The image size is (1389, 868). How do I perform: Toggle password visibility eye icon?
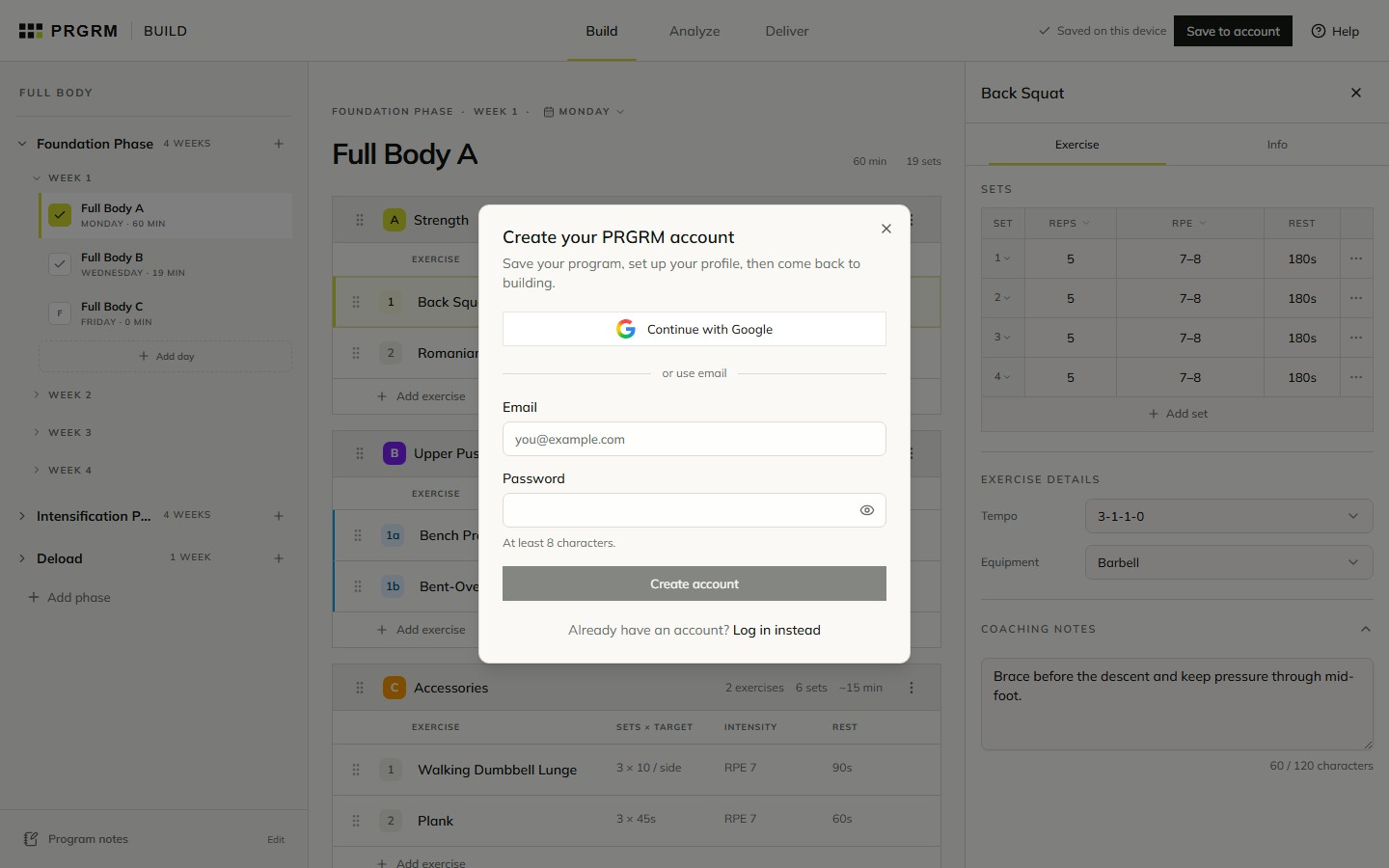[867, 510]
